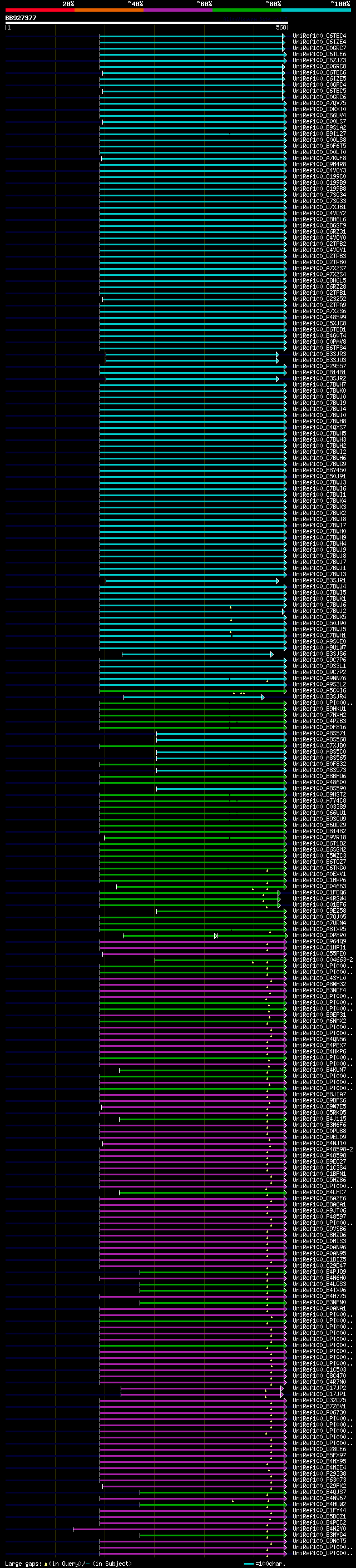Open hit UniRef100_Q6IZE4
356x1568 pixels.
click(x=319, y=42)
